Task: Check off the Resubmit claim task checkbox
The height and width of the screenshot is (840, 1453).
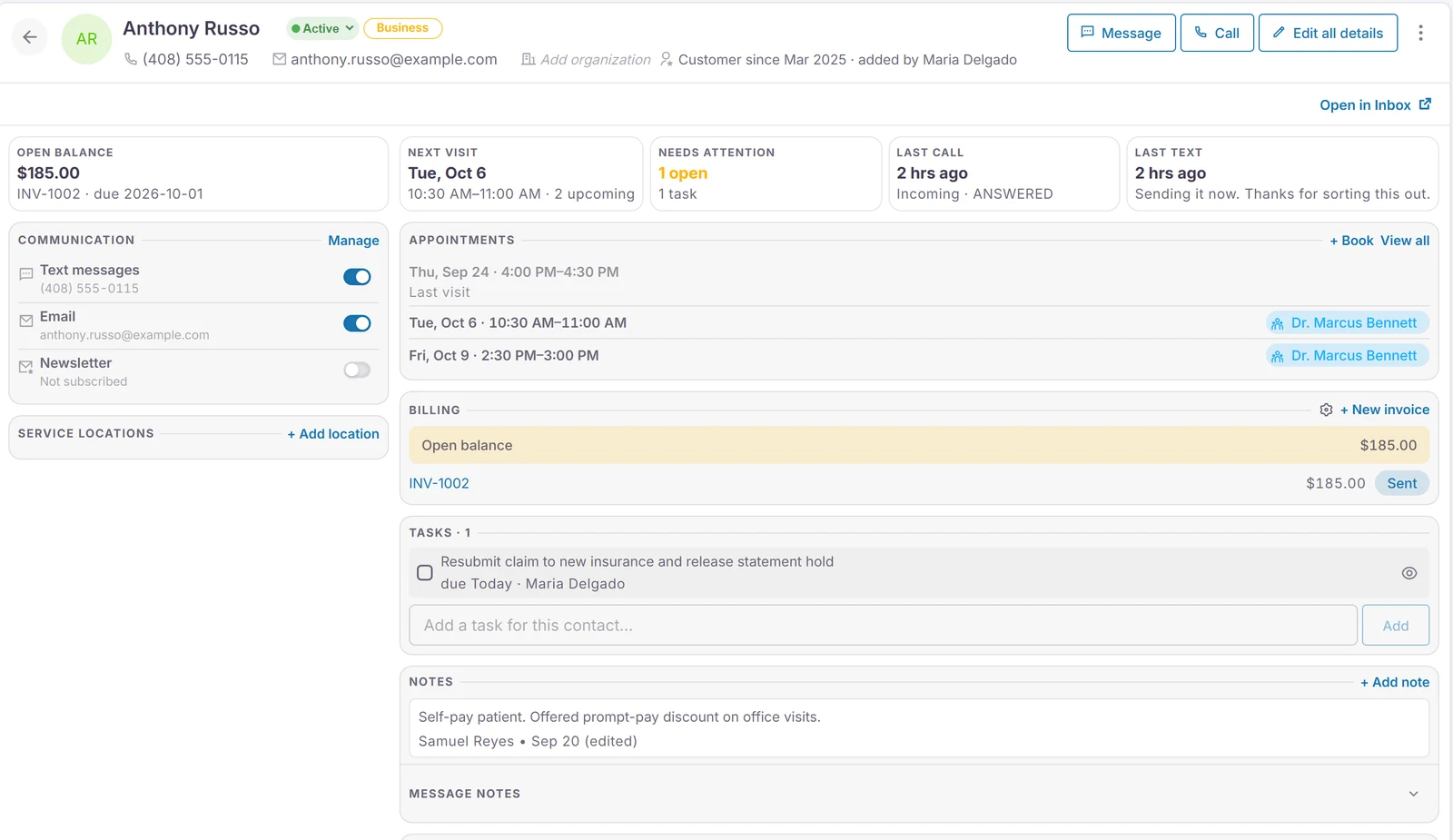Action: coord(424,573)
